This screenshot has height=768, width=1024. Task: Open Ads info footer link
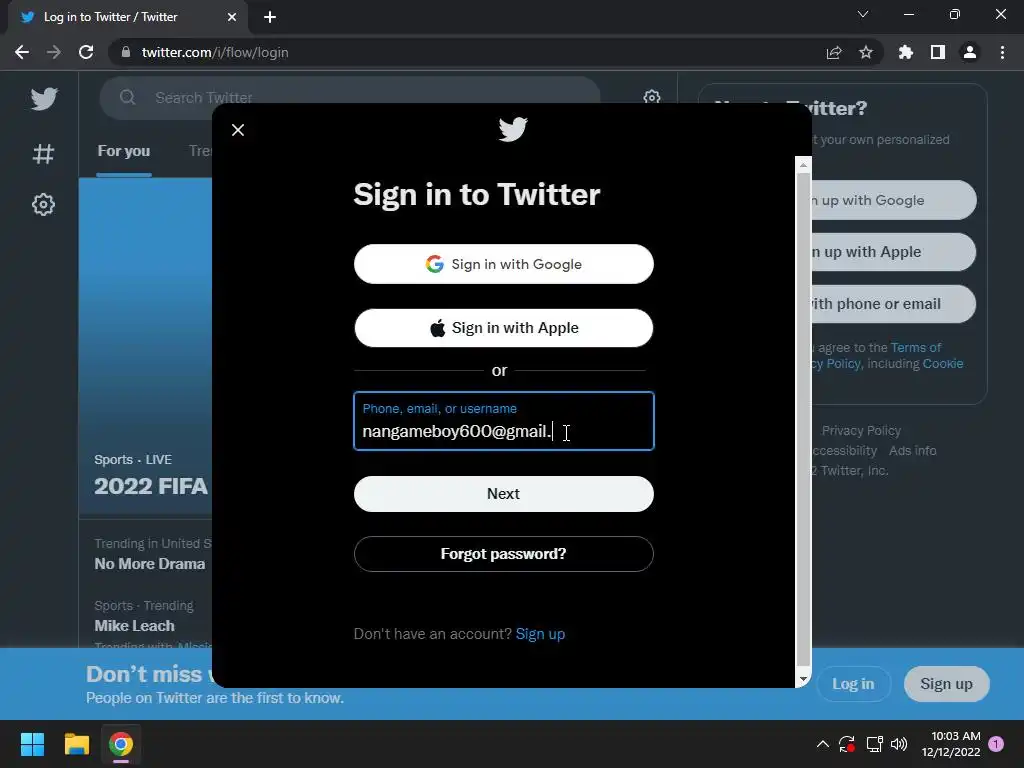pos(912,451)
